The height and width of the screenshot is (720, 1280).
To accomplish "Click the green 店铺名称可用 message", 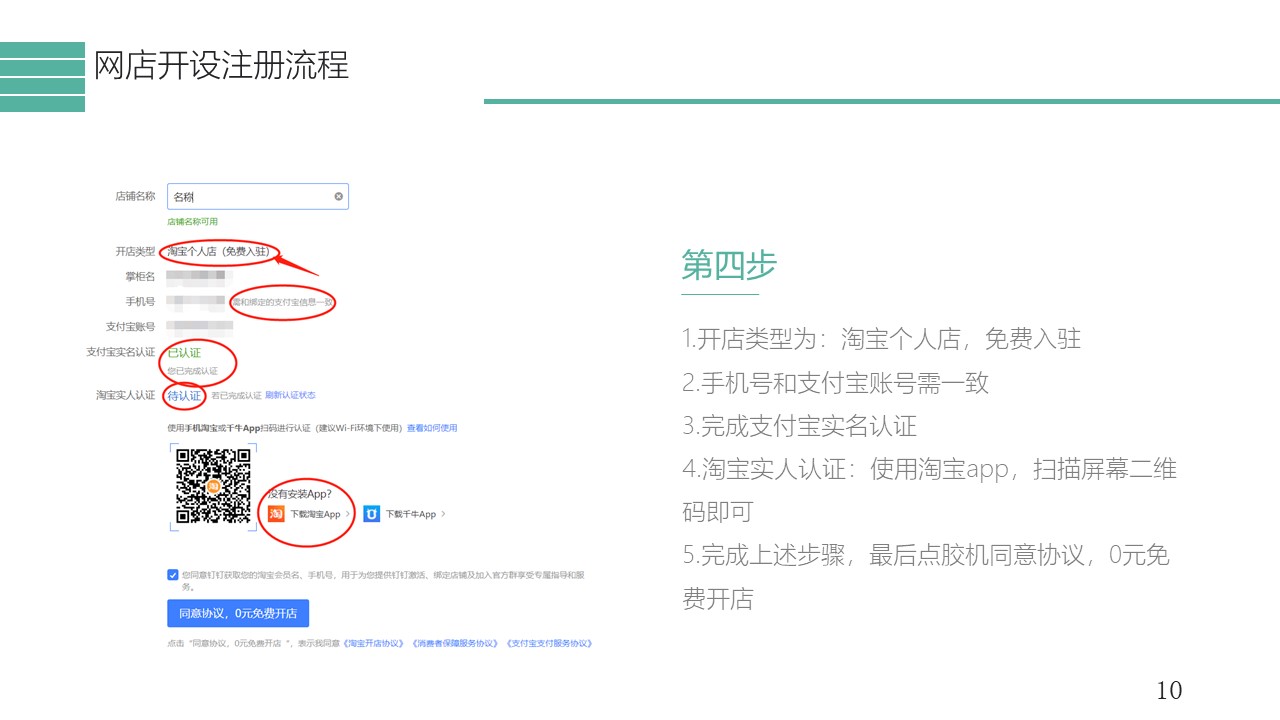I will pos(192,222).
